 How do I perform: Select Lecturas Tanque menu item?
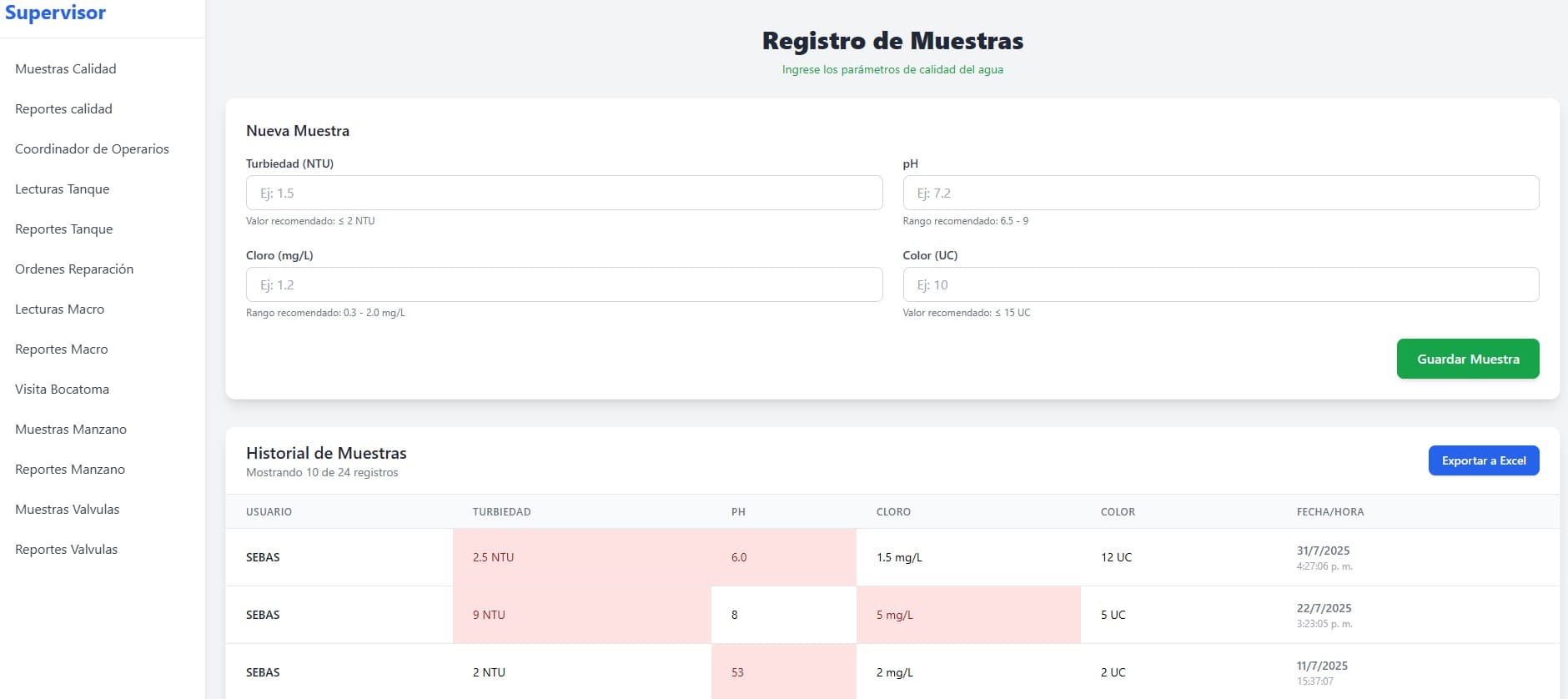click(63, 189)
